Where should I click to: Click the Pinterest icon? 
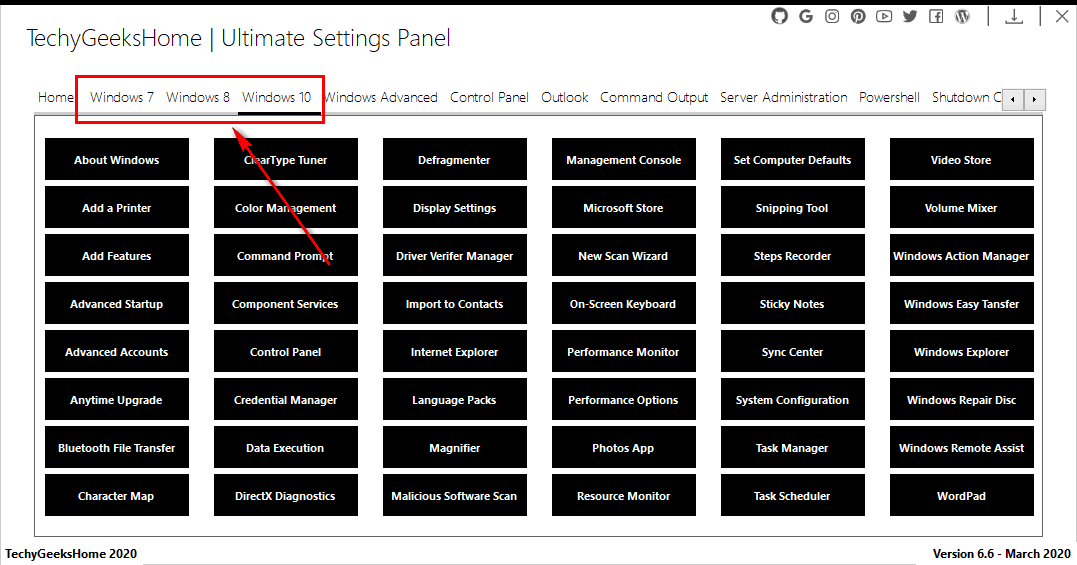[x=858, y=16]
